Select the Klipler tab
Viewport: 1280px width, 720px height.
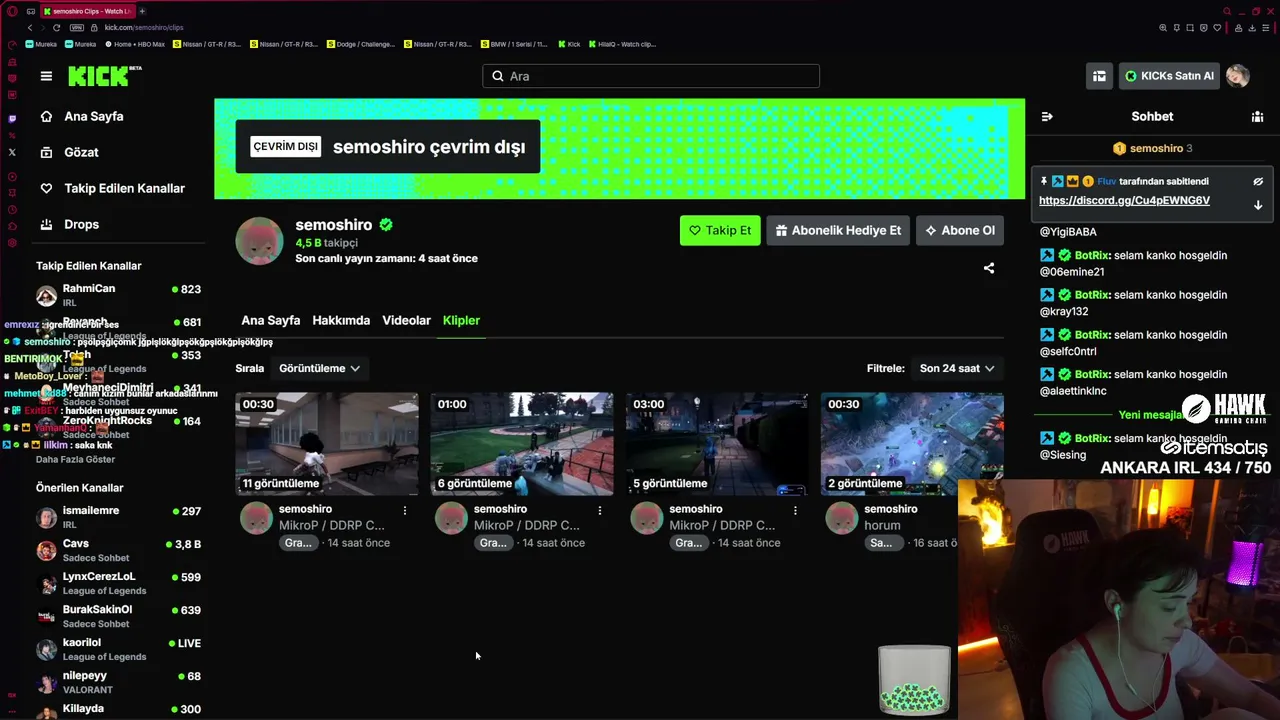pyautogui.click(x=461, y=320)
